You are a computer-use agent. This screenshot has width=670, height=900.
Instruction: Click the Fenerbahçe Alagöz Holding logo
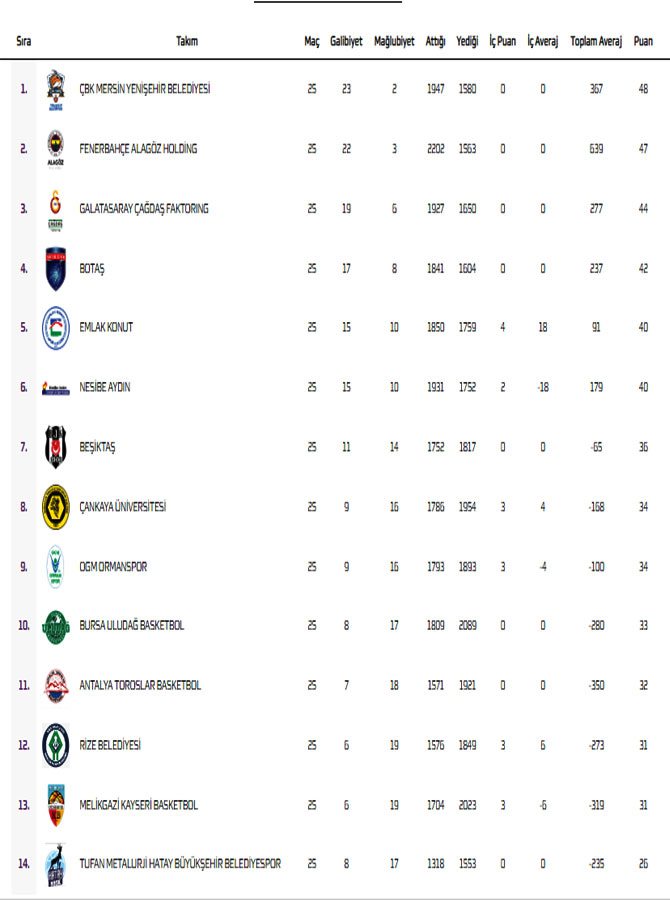(56, 149)
